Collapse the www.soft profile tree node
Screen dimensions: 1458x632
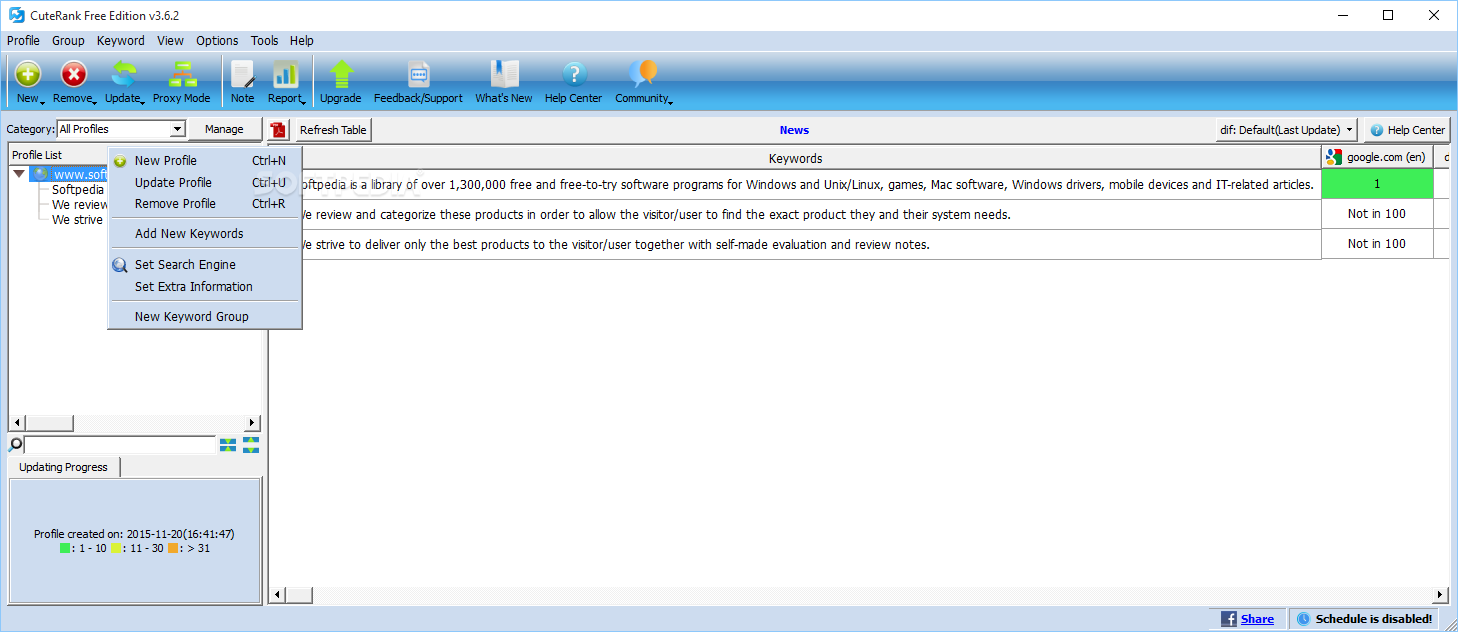[x=19, y=174]
